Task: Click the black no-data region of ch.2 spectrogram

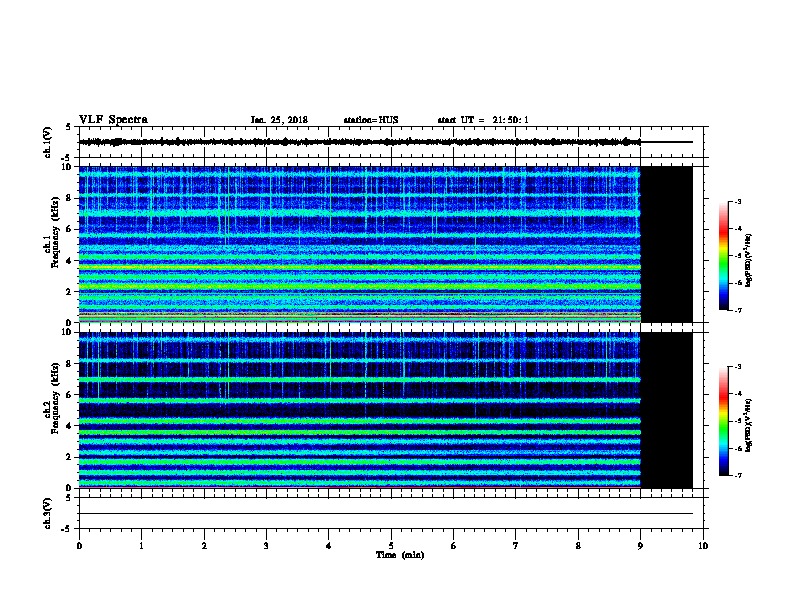Action: tap(667, 410)
